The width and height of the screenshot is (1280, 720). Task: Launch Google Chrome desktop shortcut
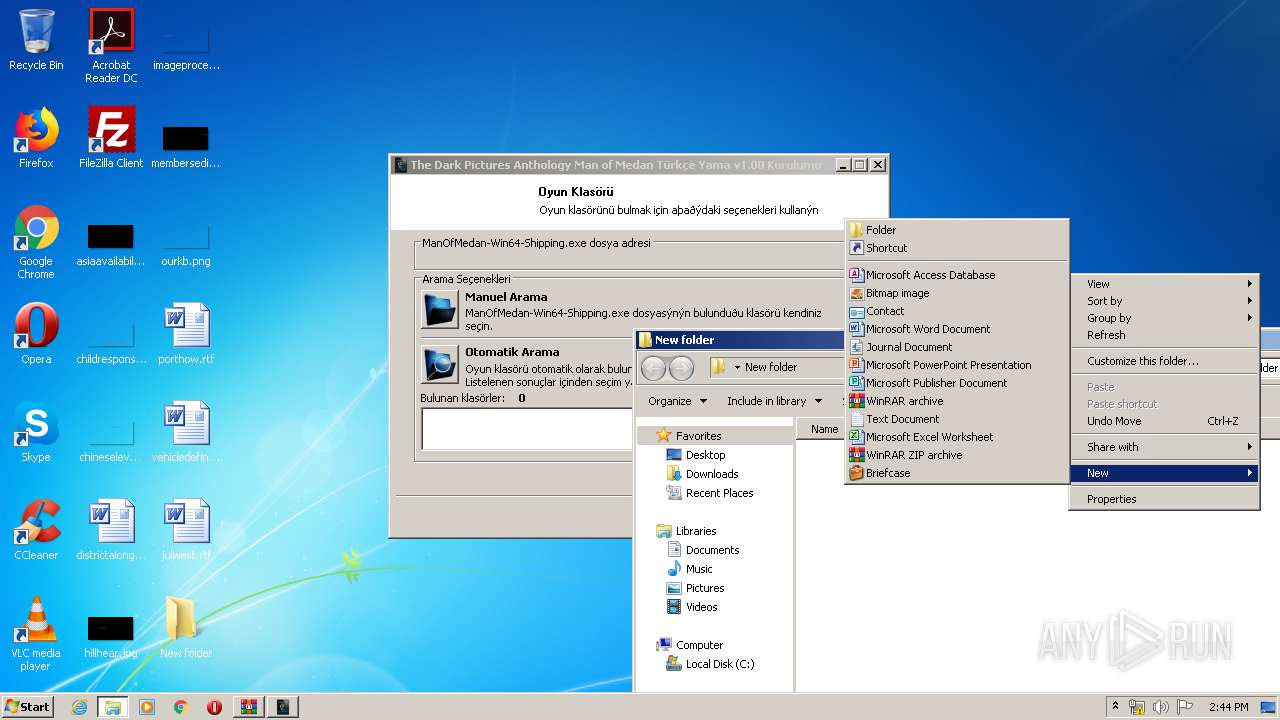(x=36, y=241)
